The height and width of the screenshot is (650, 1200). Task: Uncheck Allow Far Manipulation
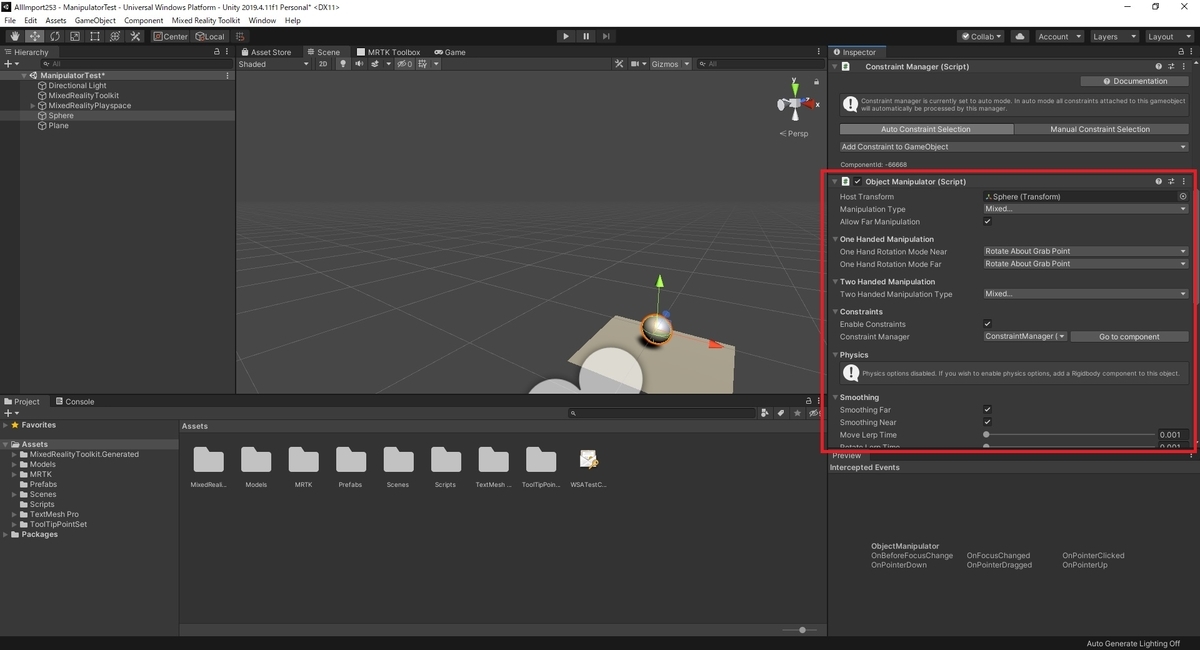[987, 222]
